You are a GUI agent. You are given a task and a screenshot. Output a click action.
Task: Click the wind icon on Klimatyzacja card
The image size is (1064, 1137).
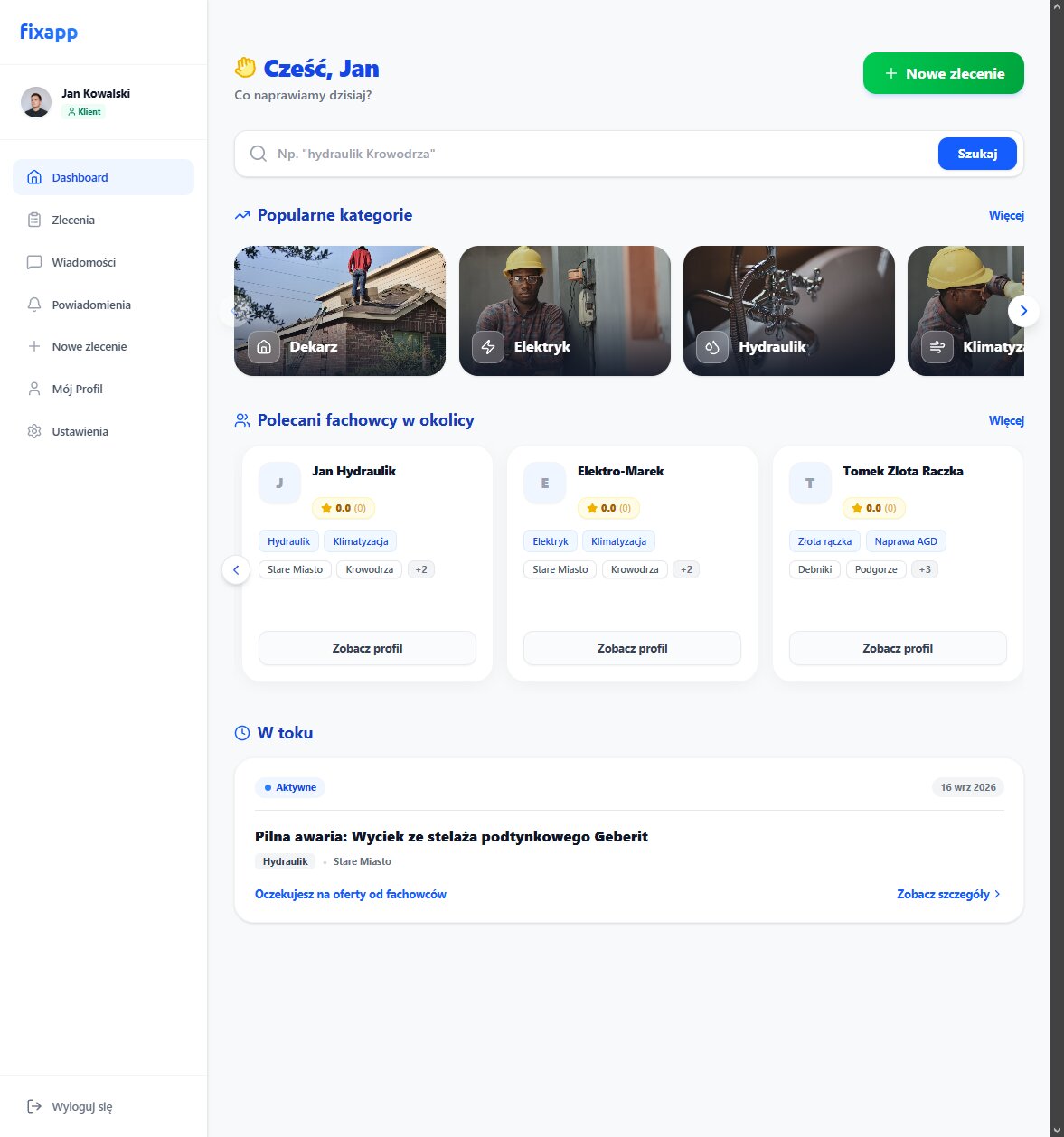tap(937, 346)
